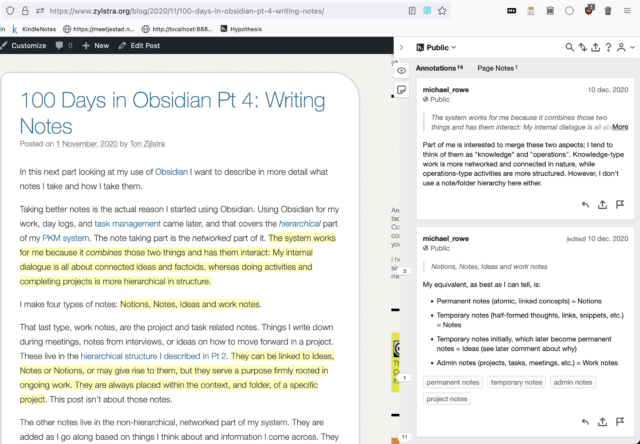Click the trash can toolbar extension icon

point(608,11)
